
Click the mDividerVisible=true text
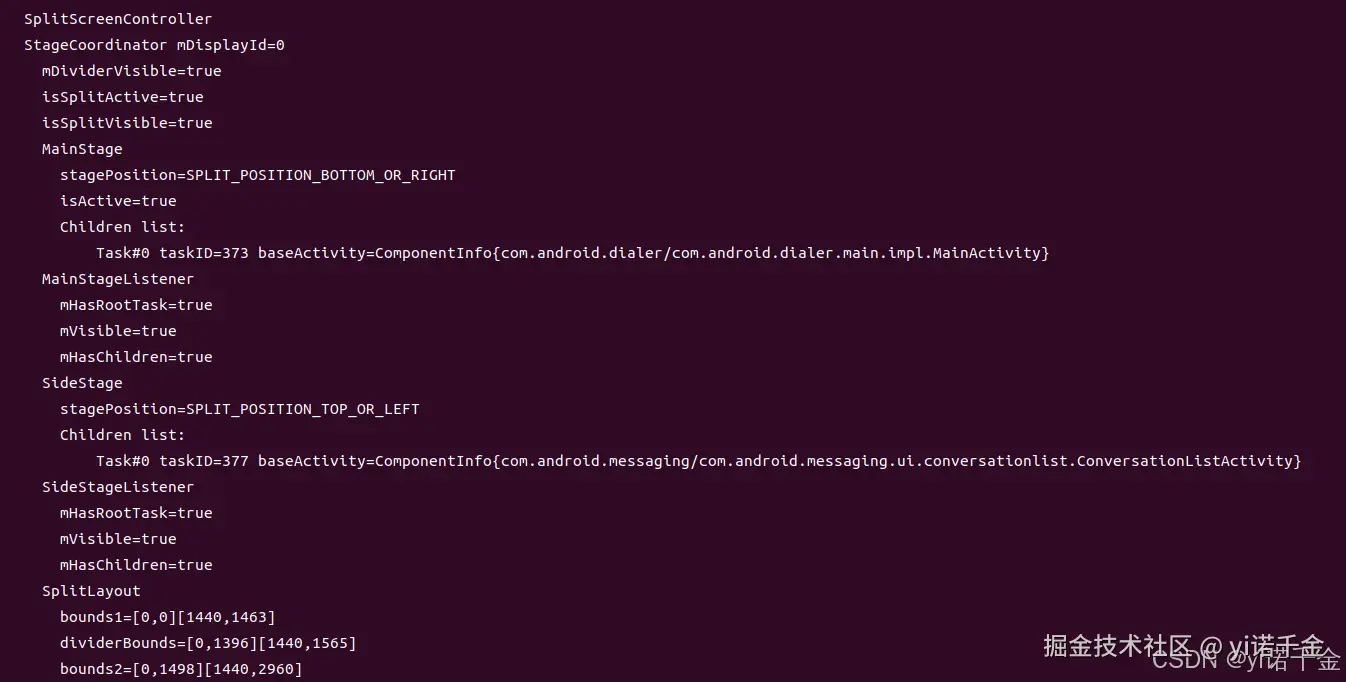tap(131, 71)
